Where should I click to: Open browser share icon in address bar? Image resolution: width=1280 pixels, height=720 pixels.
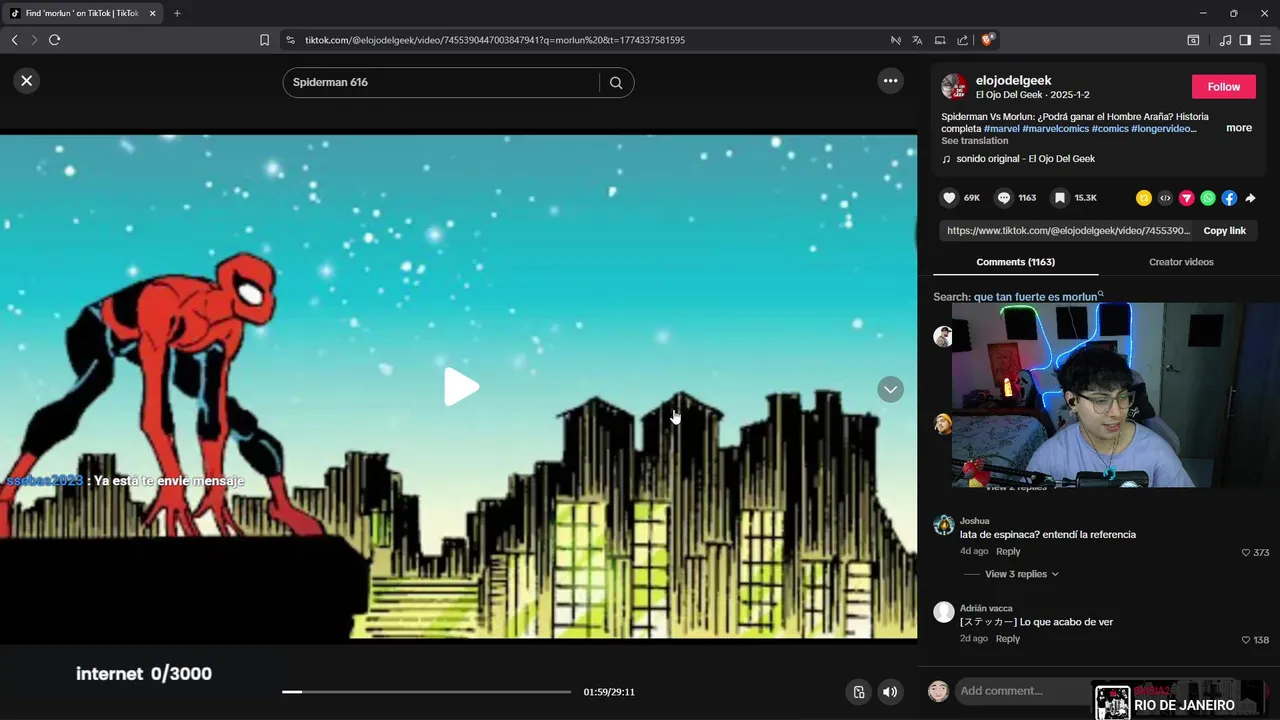point(962,40)
